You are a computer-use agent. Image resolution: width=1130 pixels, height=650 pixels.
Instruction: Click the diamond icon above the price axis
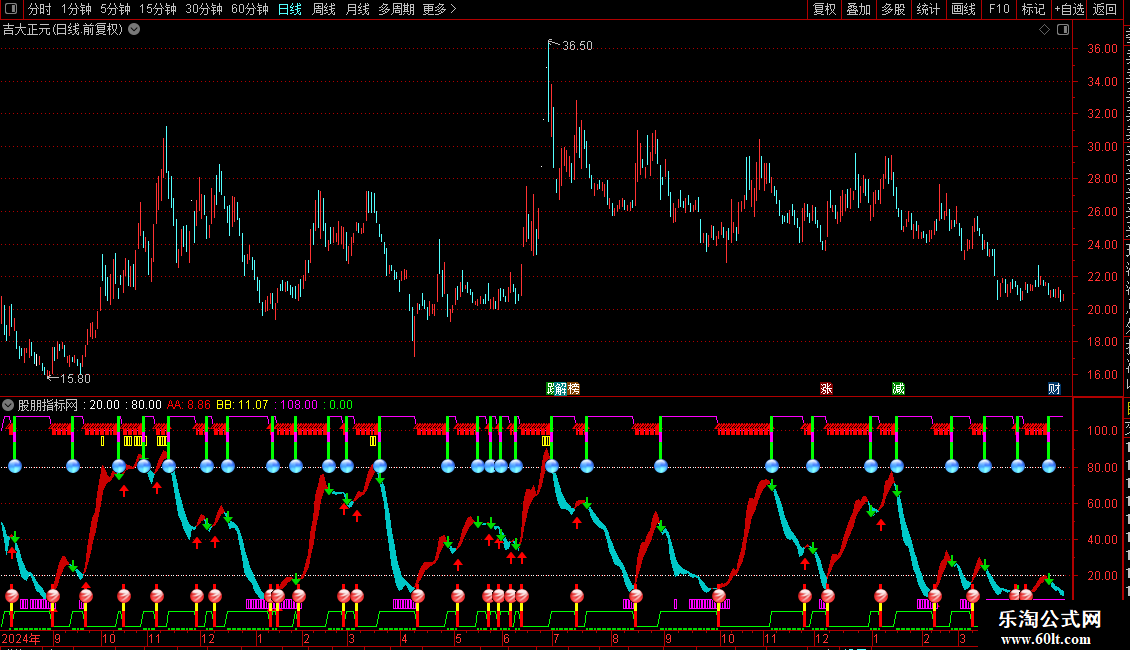point(1044,30)
